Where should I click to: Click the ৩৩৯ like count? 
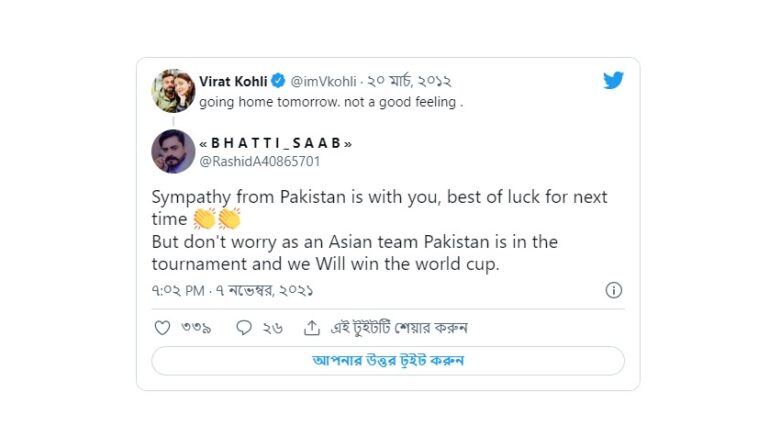[x=196, y=328]
